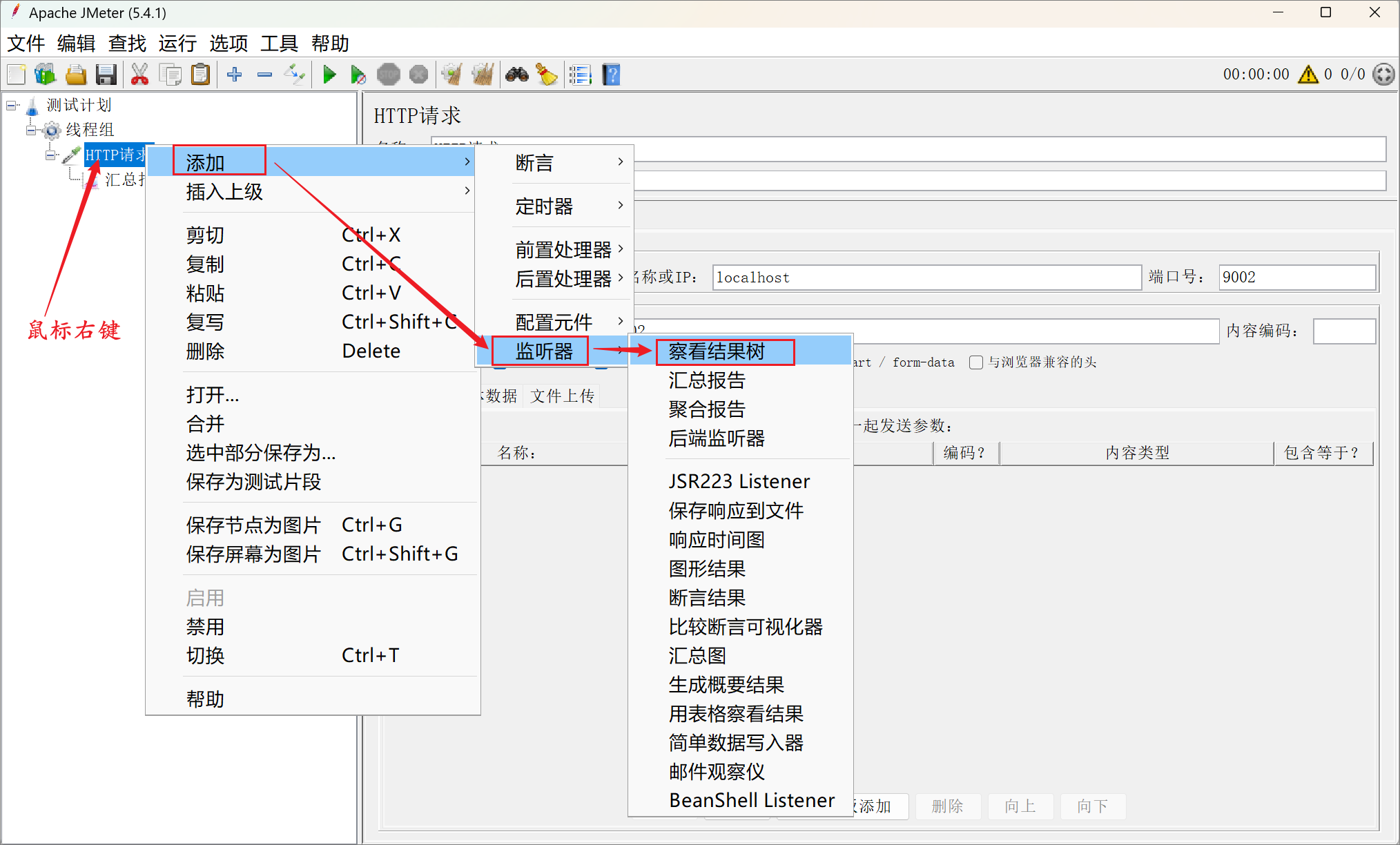
Task: Open the Function Helper dialog icon
Action: pyautogui.click(x=581, y=74)
